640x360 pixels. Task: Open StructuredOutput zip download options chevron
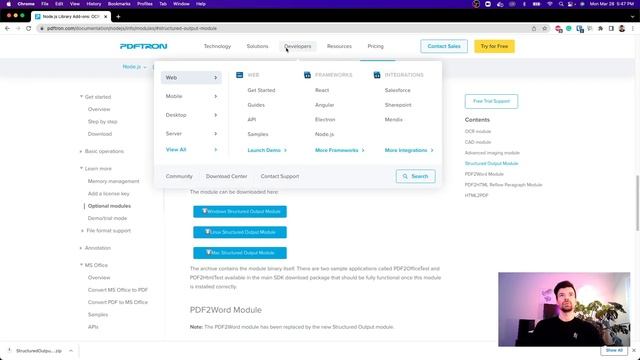[71, 351]
